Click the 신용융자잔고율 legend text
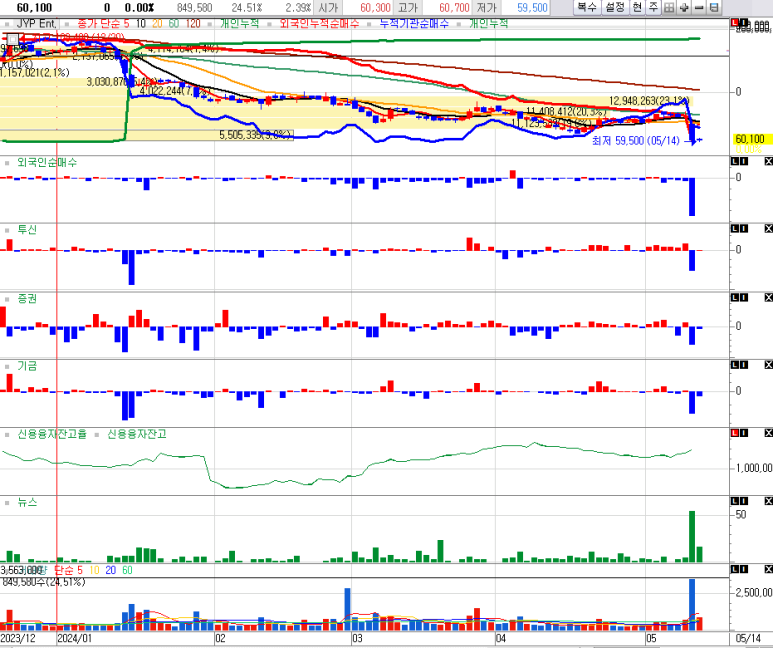 52,434
